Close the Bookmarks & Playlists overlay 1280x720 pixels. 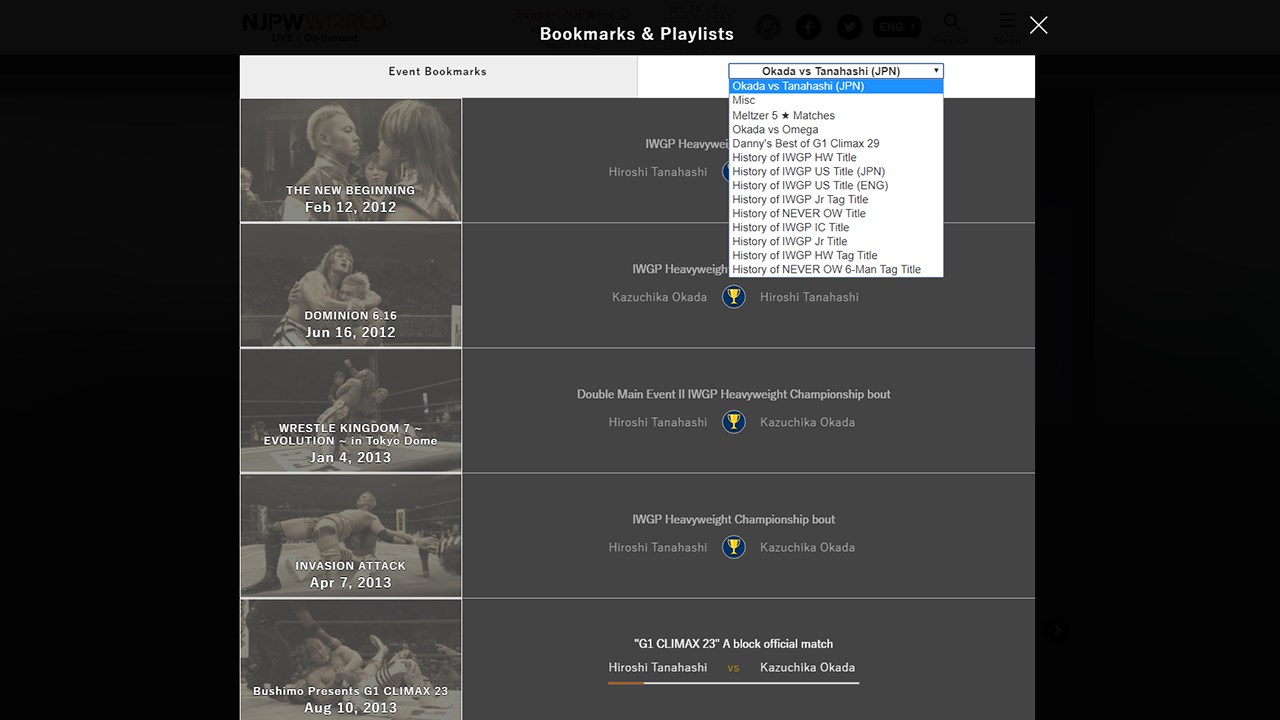(x=1039, y=25)
